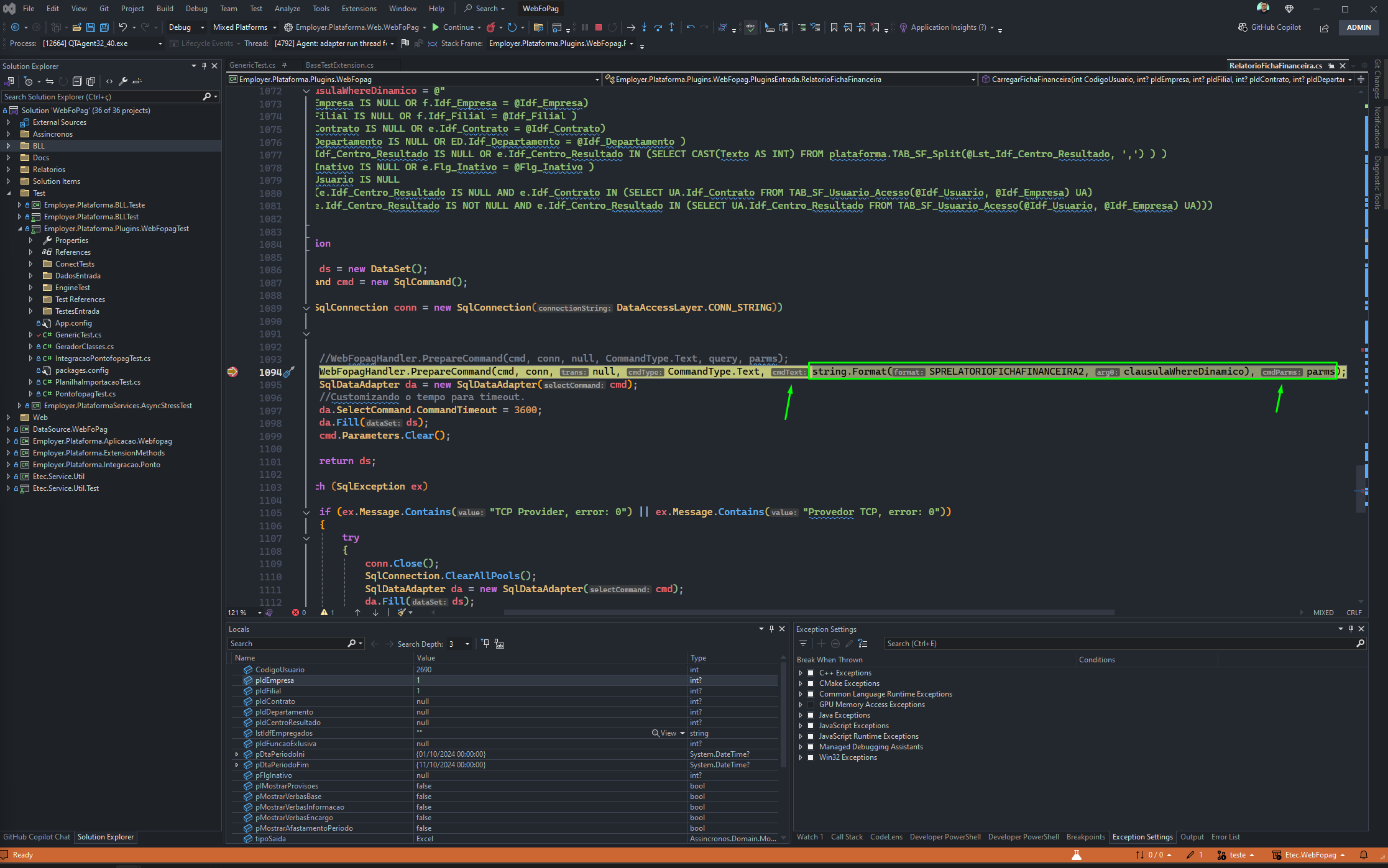Screen dimensions: 1388x868
Task: Open the Debug configuration dropdown
Action: pyautogui.click(x=186, y=27)
